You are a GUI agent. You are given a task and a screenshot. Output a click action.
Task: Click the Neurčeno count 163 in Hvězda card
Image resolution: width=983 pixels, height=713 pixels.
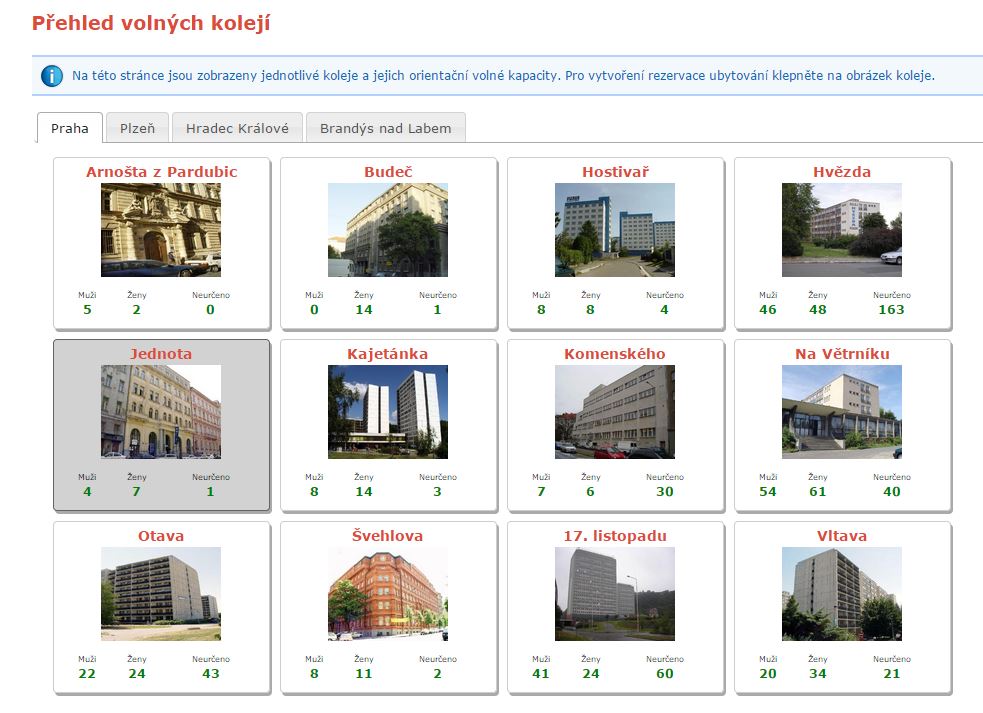click(891, 310)
